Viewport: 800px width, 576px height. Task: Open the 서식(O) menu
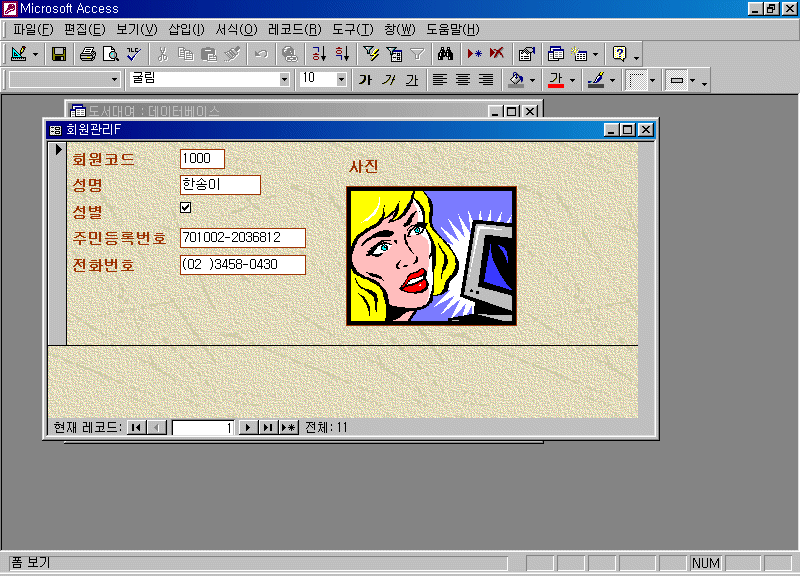click(x=236, y=30)
